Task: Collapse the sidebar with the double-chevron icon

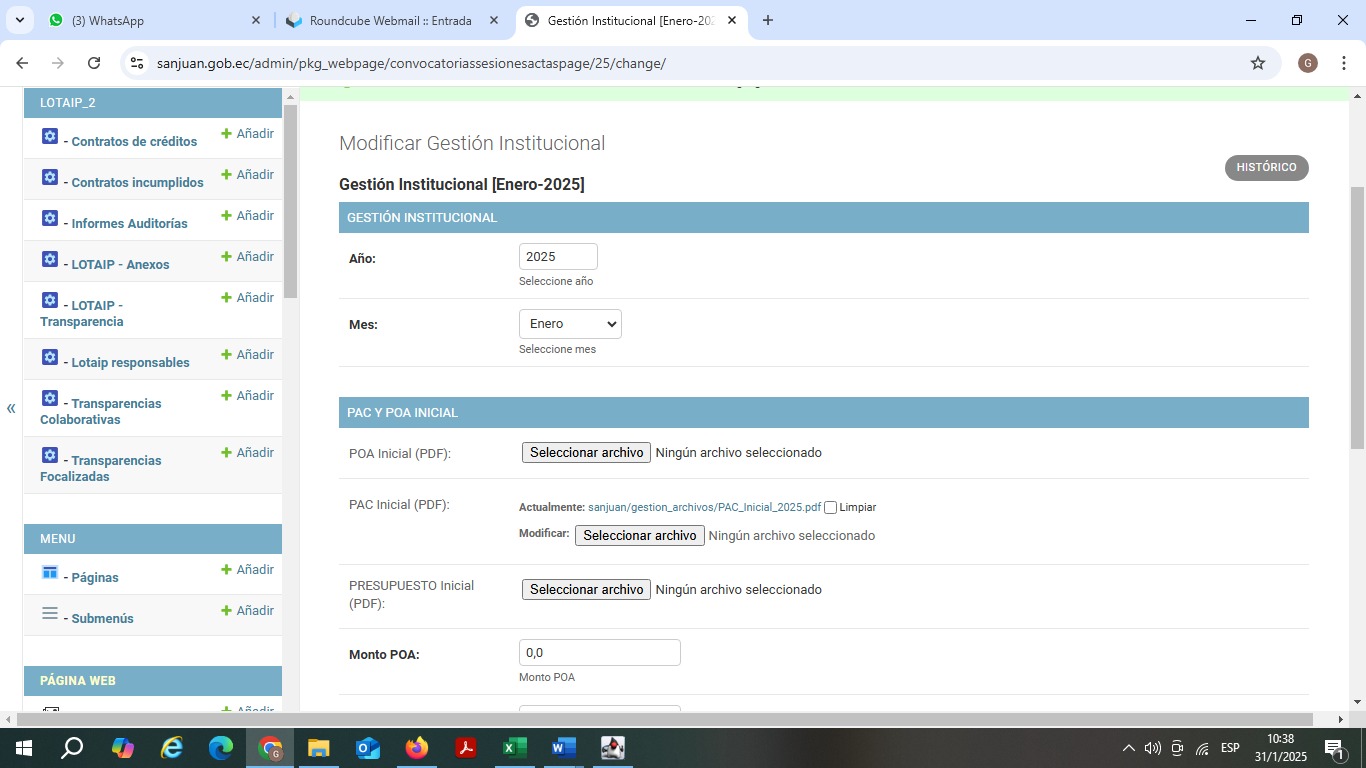Action: 11,408
